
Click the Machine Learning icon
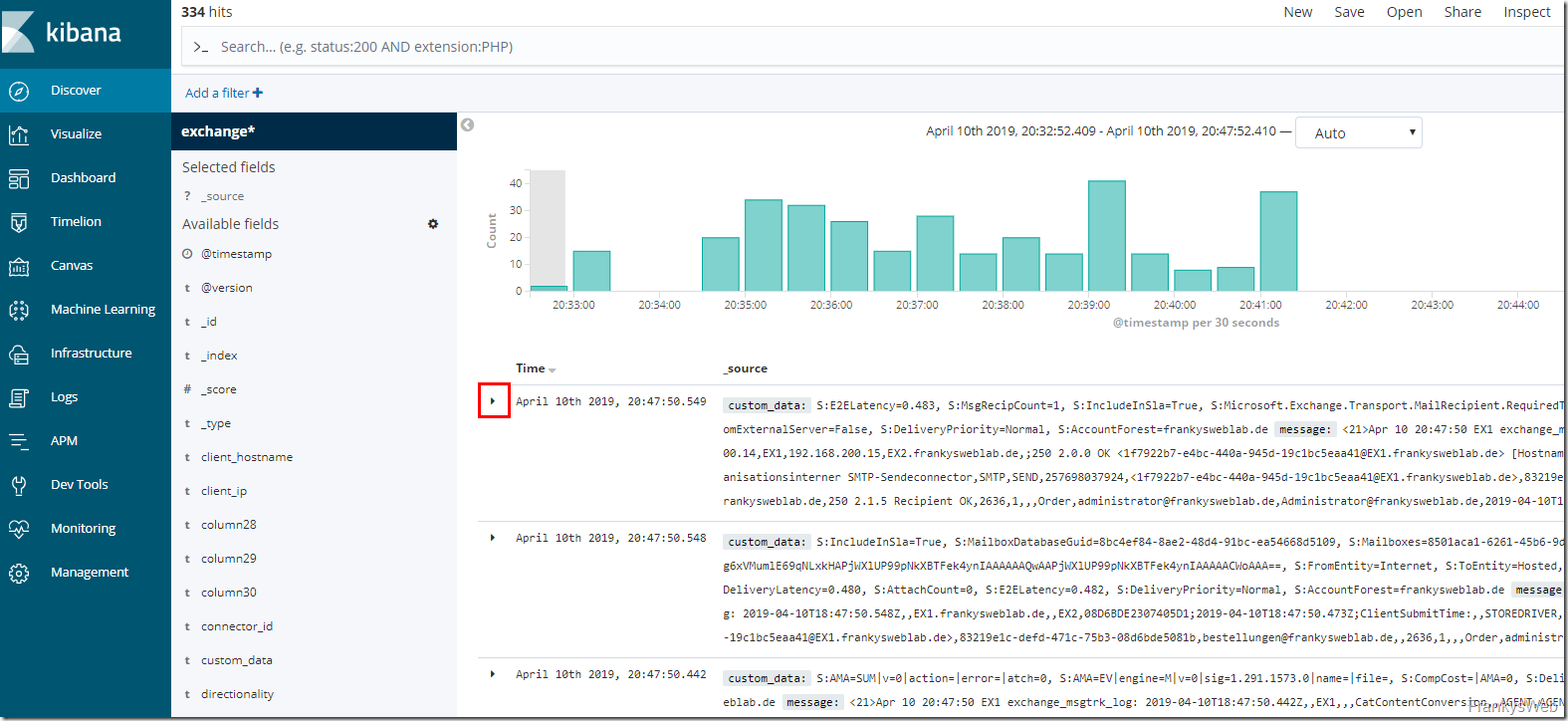point(19,310)
